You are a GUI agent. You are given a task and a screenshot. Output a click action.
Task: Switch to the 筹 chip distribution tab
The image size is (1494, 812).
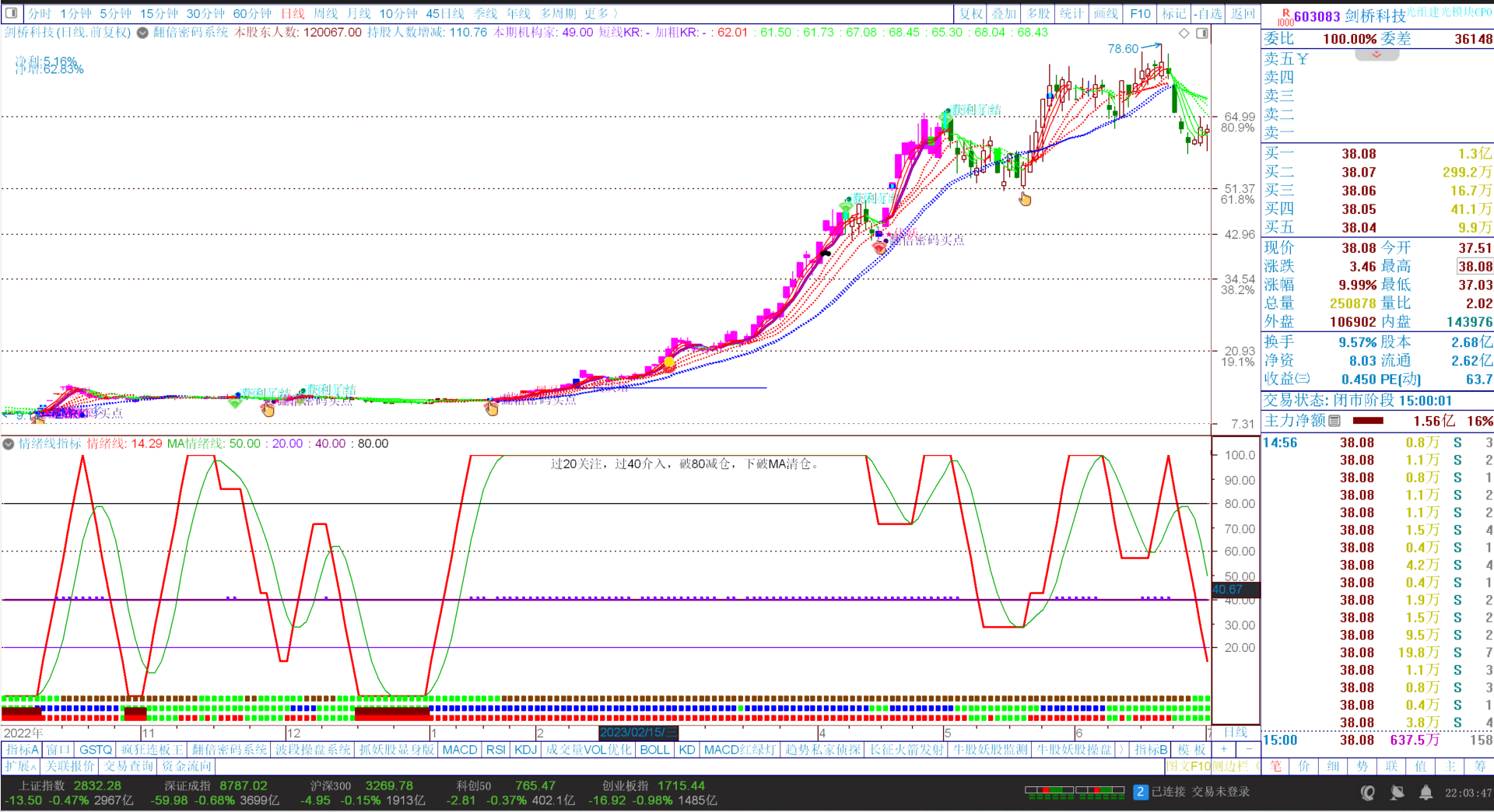(x=1479, y=766)
